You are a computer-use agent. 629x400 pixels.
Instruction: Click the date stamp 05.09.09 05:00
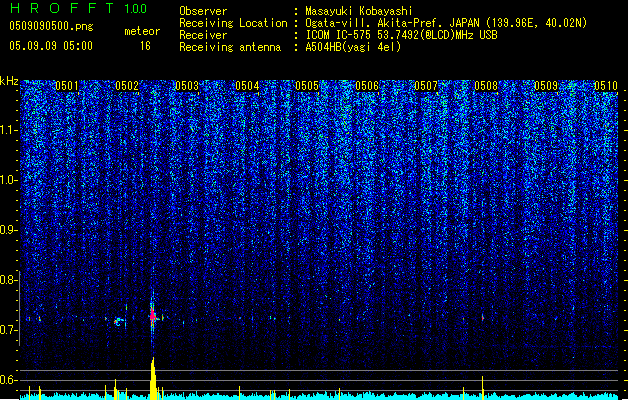51,46
